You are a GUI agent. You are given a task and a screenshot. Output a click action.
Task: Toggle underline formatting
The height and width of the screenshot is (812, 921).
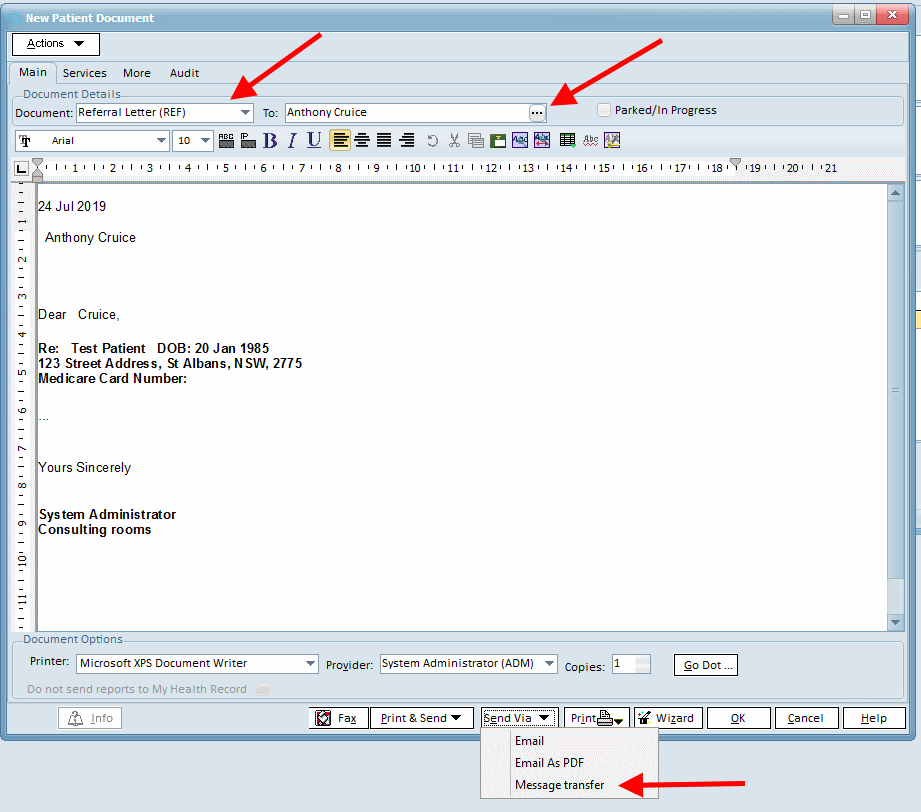tap(314, 140)
